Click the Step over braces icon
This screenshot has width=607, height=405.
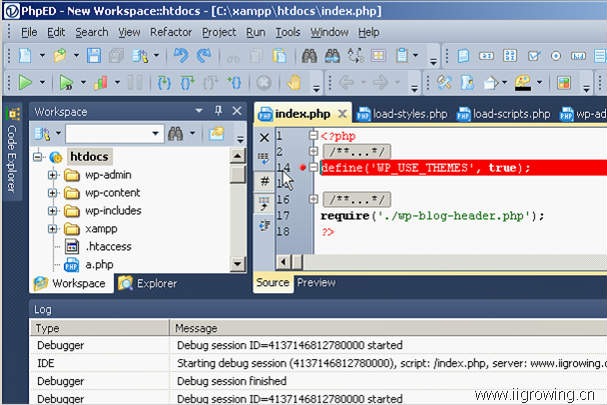click(187, 82)
